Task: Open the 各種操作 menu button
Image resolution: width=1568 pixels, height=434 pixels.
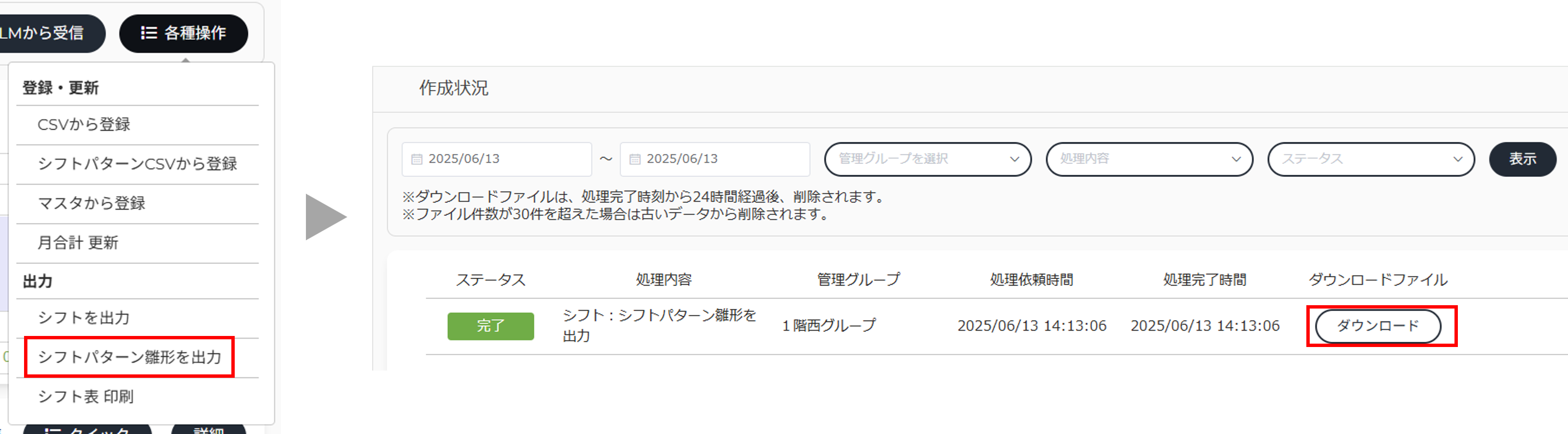Action: 183,34
